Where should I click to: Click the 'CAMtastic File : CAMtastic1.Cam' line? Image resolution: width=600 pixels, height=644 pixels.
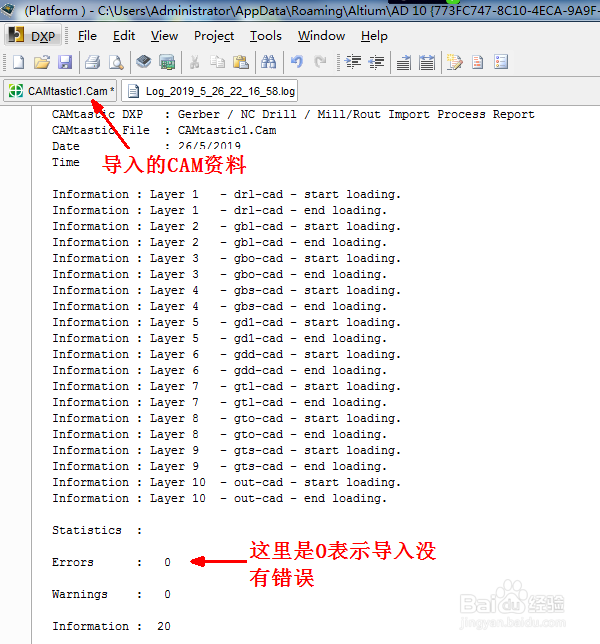click(x=164, y=130)
